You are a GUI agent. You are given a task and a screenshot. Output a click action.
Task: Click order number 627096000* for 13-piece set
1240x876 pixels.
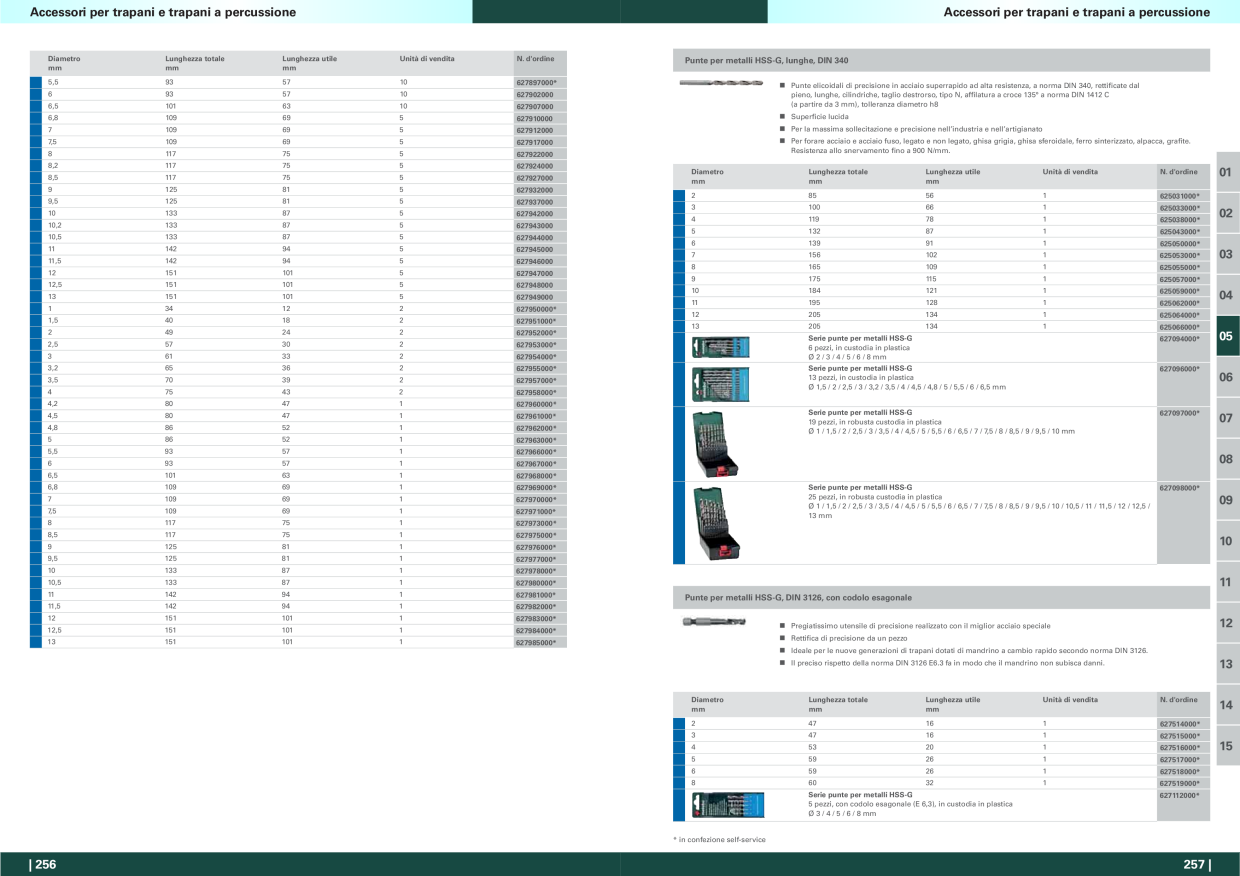1179,369
